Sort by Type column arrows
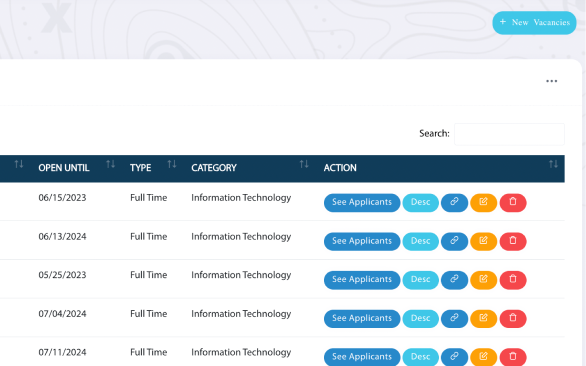Viewport: 586px width, 366px height. tap(172, 164)
